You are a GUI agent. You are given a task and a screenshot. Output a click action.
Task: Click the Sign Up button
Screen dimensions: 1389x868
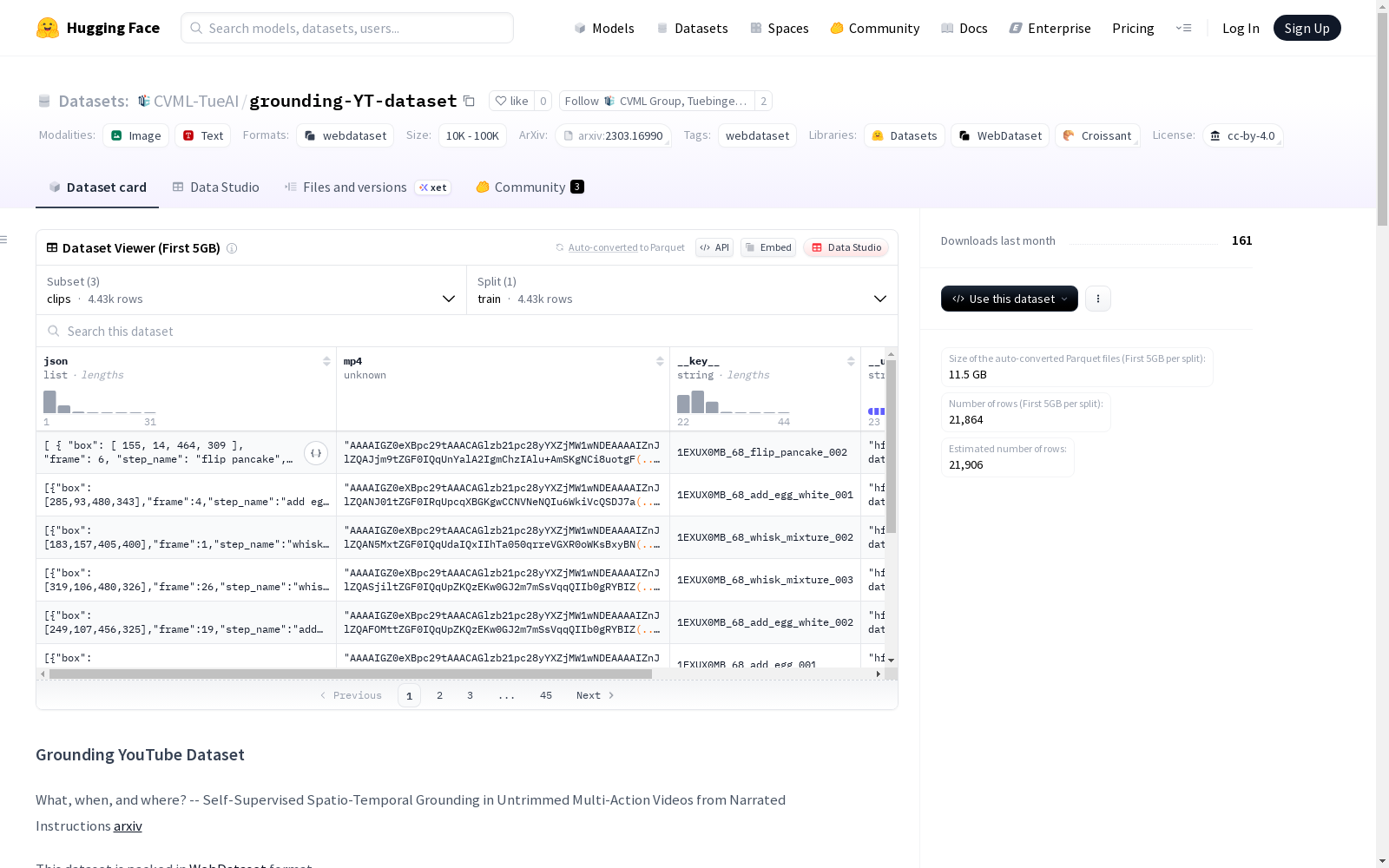point(1307,28)
